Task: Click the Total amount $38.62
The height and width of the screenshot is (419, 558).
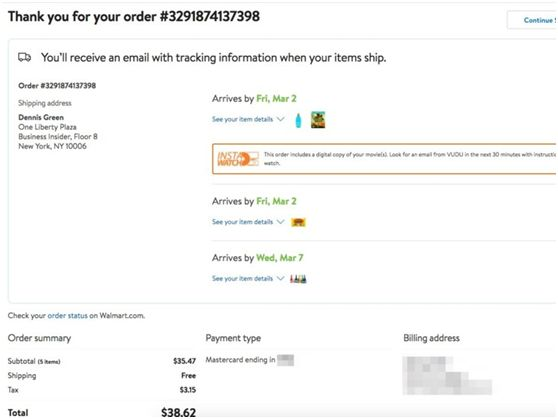Action: [x=178, y=413]
